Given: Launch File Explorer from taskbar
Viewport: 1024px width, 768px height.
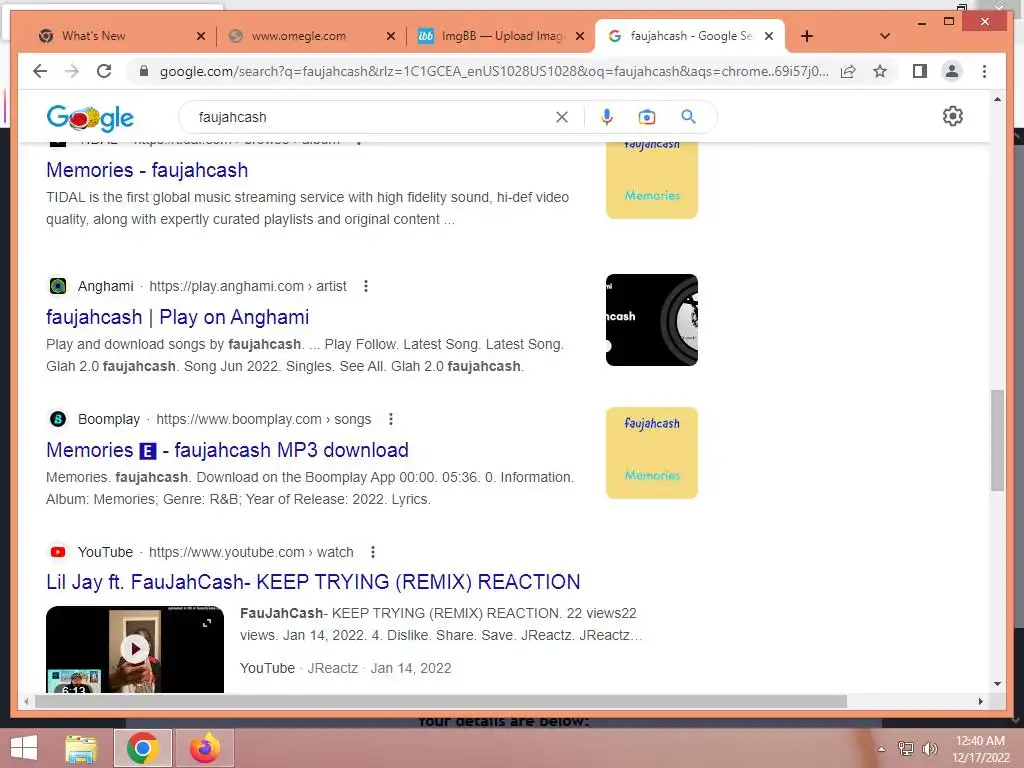Looking at the screenshot, I should tap(81, 748).
